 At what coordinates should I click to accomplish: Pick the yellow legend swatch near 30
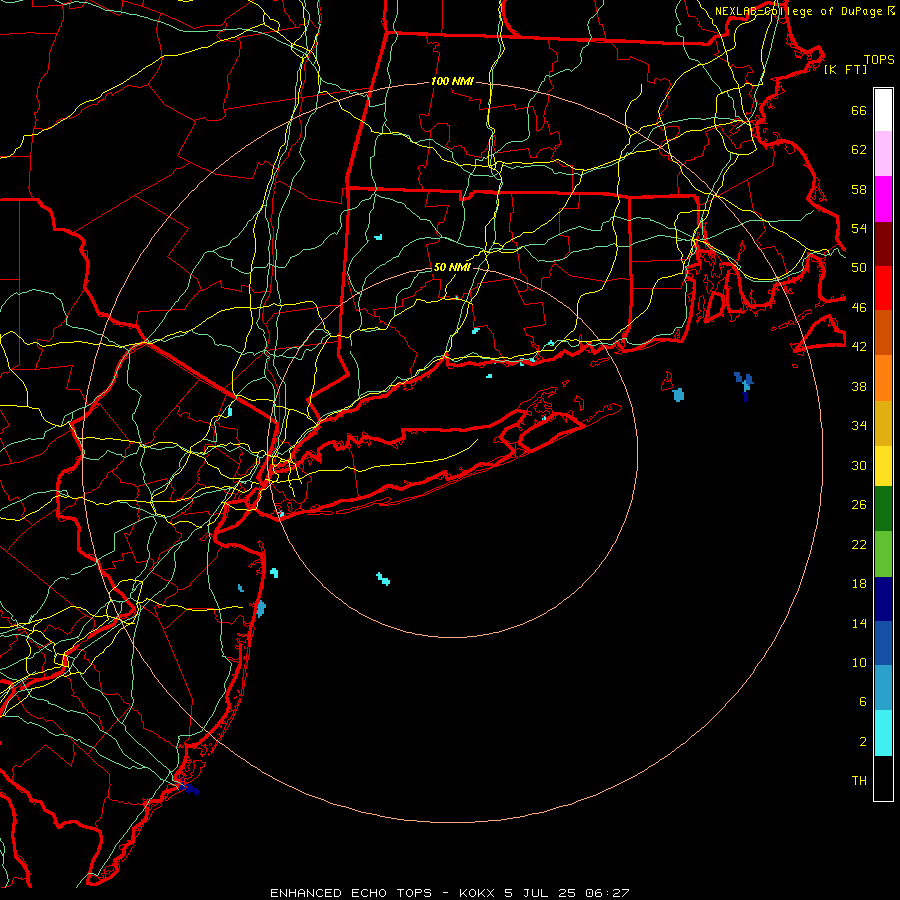click(x=883, y=465)
